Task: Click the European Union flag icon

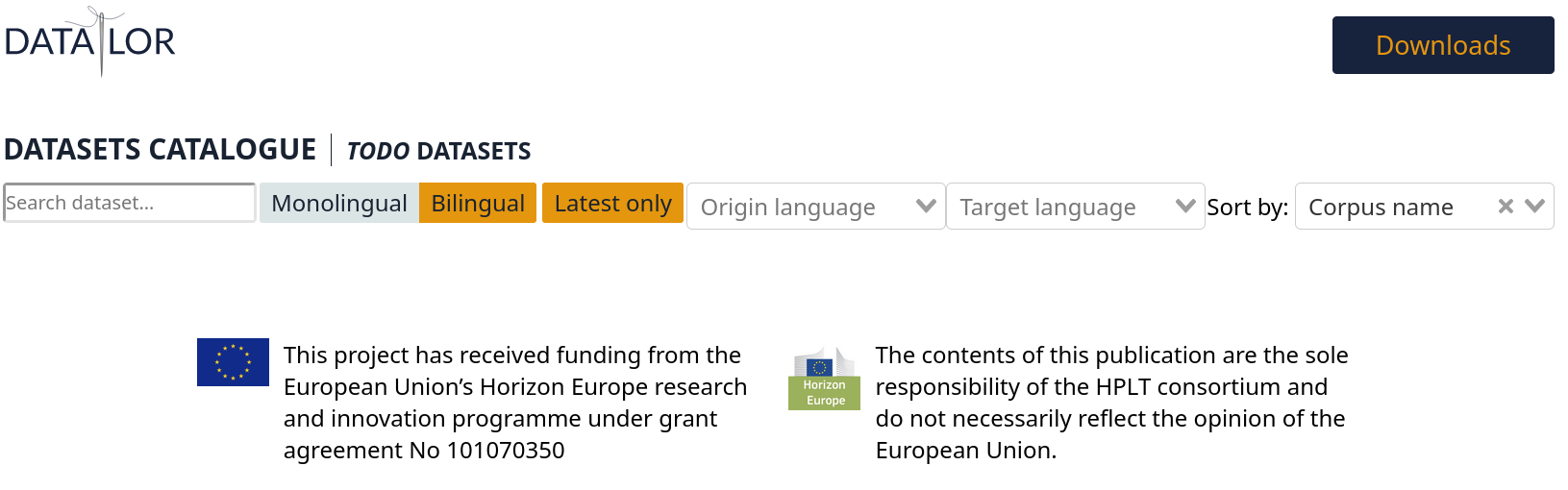Action: tap(233, 362)
